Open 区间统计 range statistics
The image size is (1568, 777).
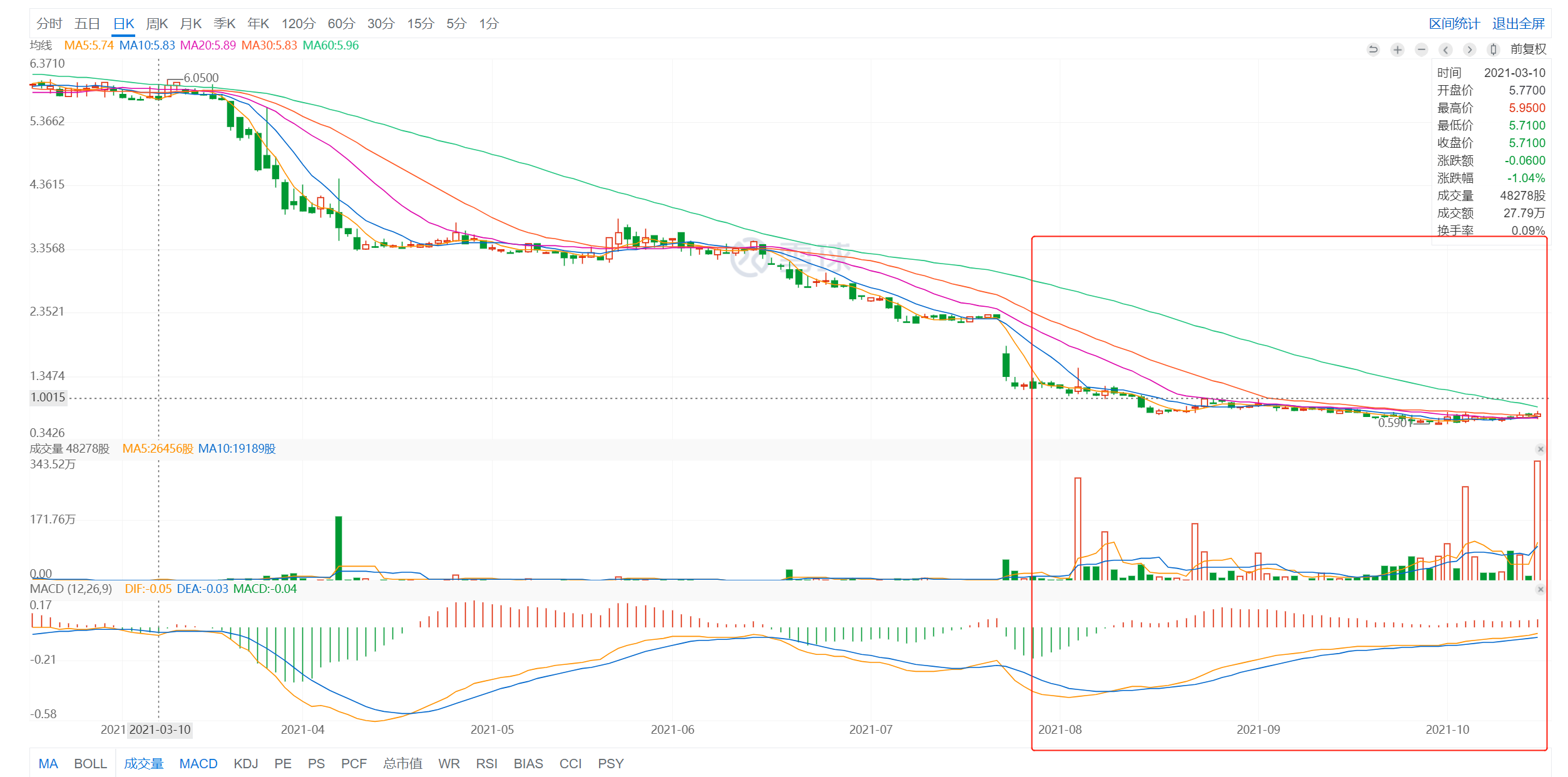tap(1453, 24)
